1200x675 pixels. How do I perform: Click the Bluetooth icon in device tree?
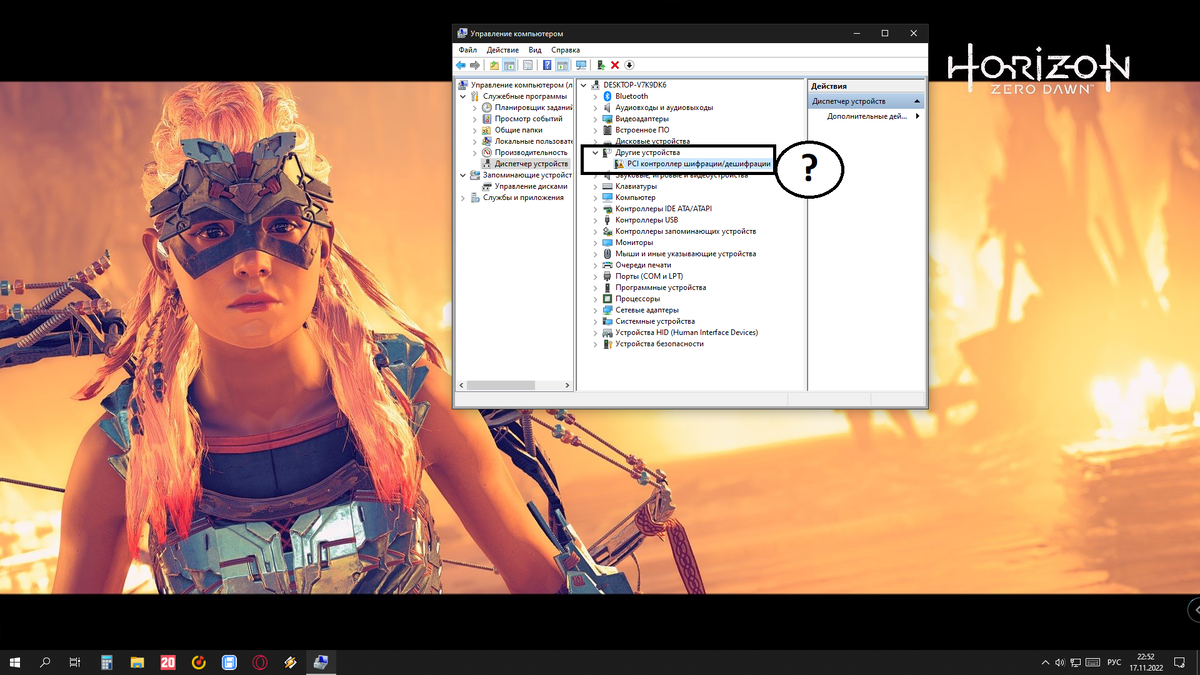[x=608, y=96]
